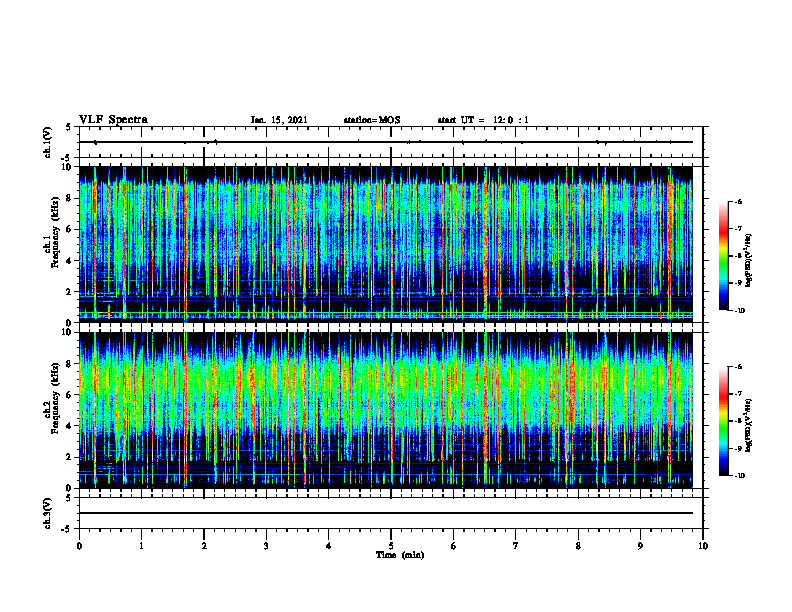Click the 'VLF Spectra' title text
792x612 pixels.
pos(113,120)
